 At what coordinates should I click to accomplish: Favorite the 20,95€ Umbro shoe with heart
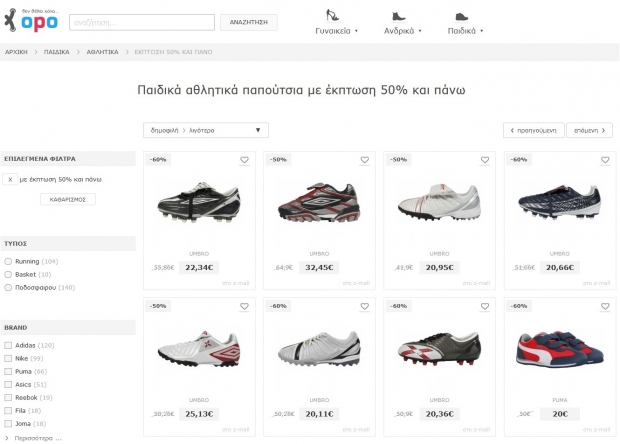tap(485, 160)
